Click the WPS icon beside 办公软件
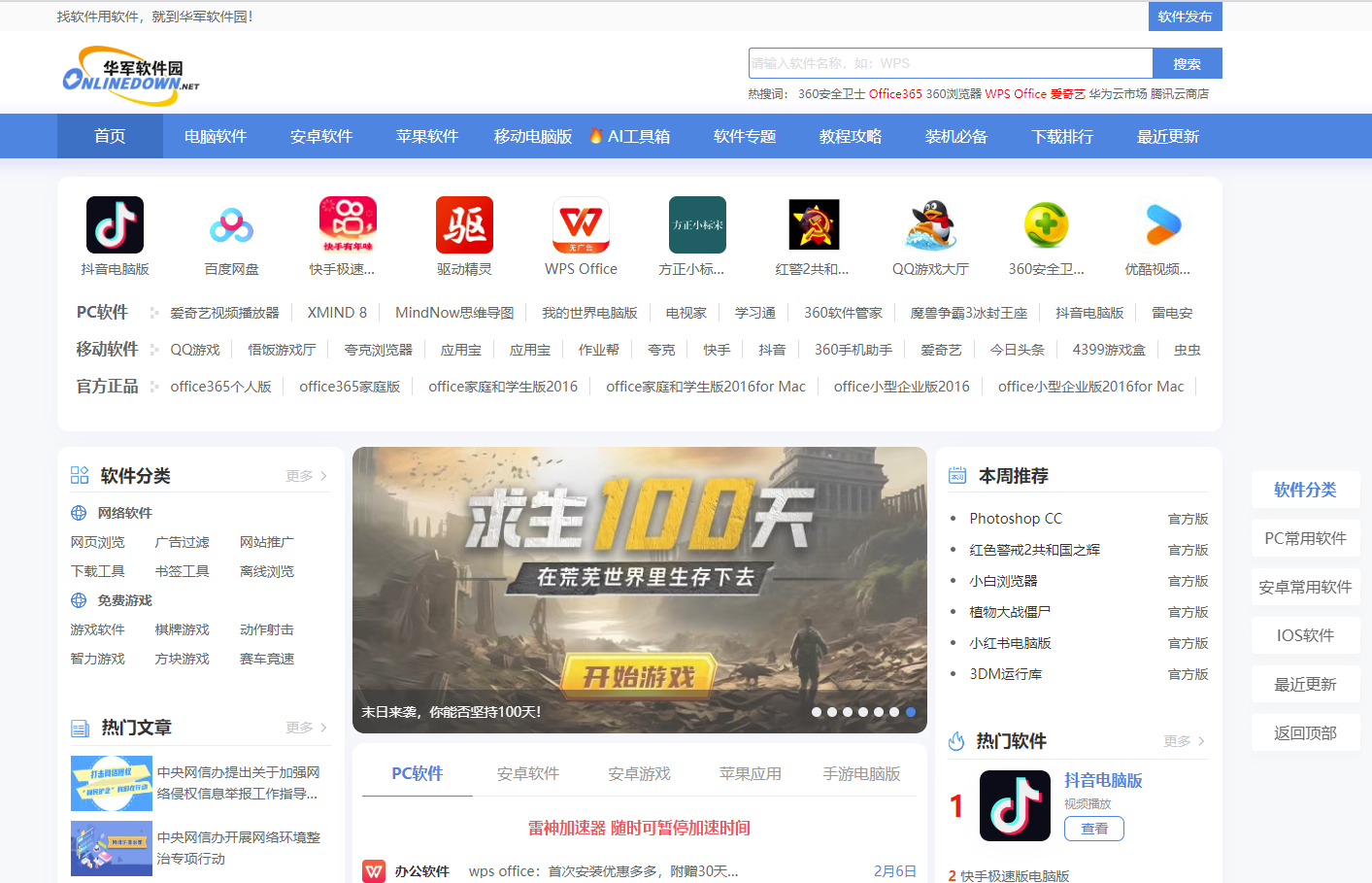The height and width of the screenshot is (883, 1372). coord(374,871)
